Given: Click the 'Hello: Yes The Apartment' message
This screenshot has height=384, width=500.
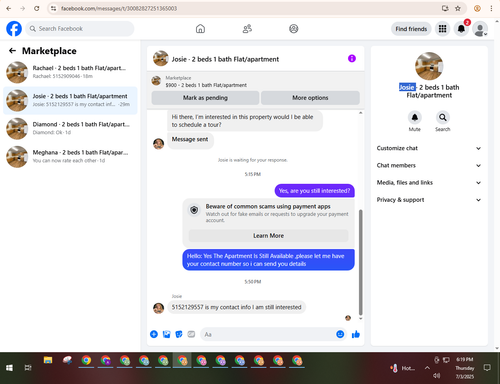Looking at the screenshot, I should [268, 260].
